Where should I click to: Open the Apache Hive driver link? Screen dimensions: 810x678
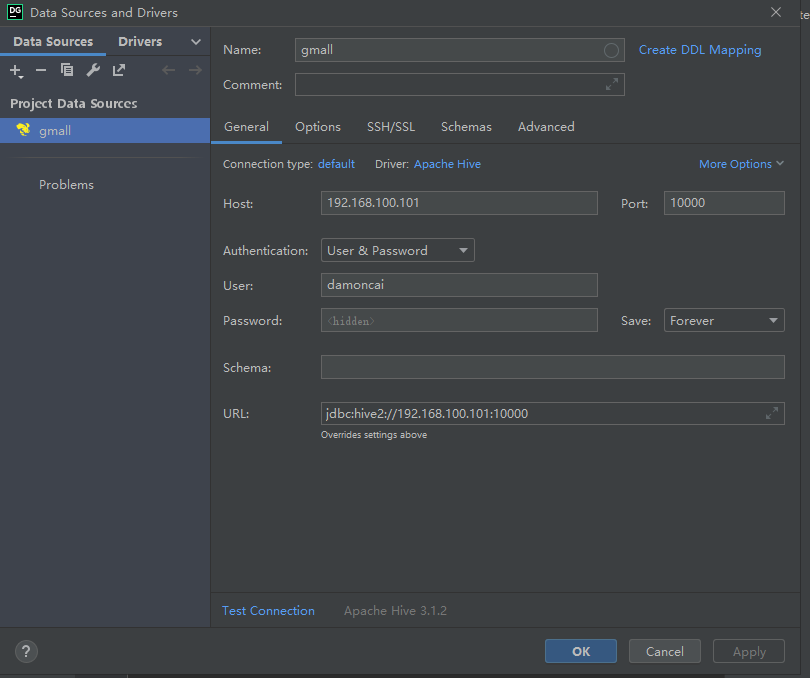[447, 164]
